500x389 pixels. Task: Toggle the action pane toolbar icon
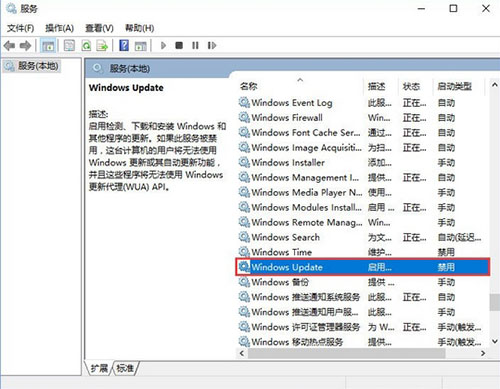tap(141, 46)
